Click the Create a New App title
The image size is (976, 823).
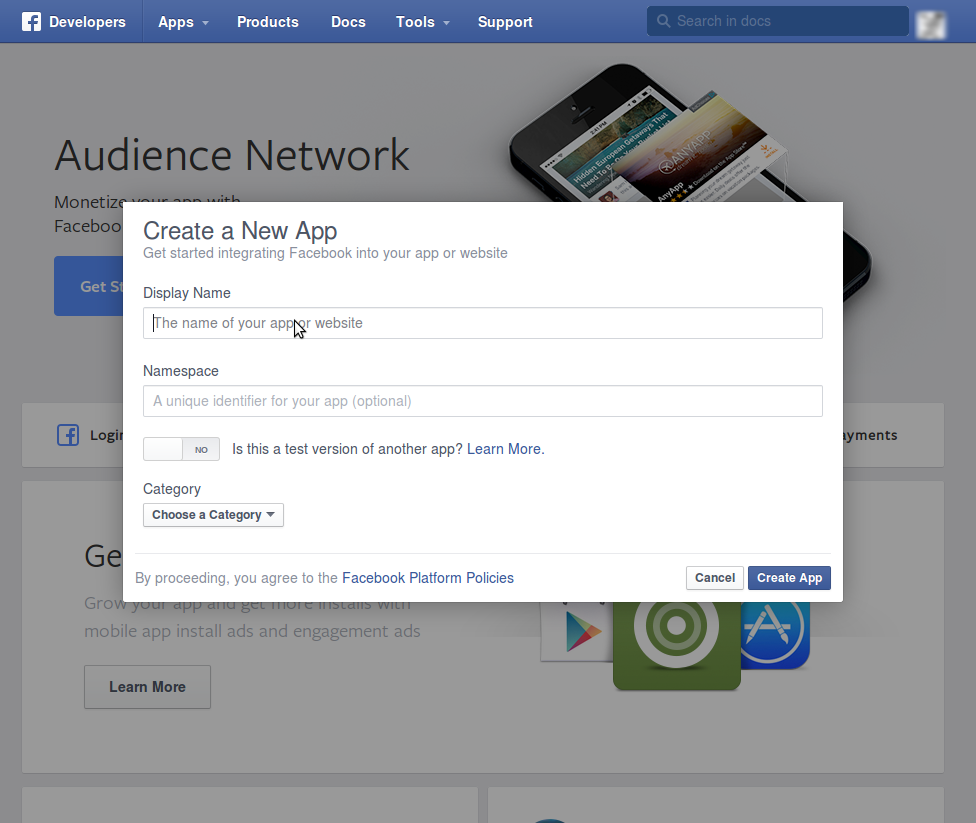click(x=240, y=231)
